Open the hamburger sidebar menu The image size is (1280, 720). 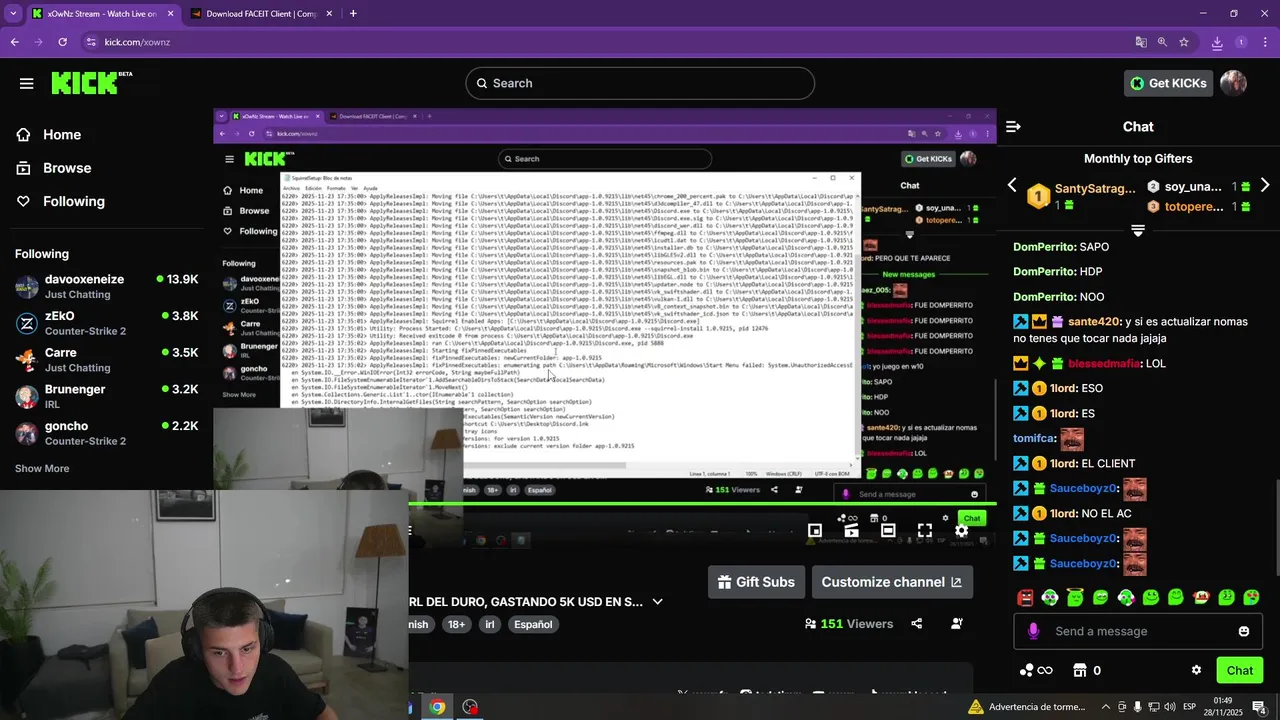click(26, 83)
